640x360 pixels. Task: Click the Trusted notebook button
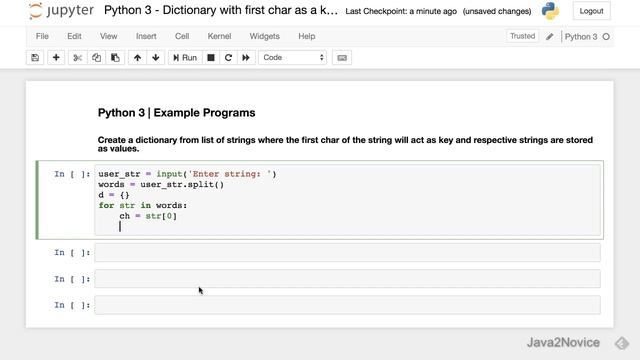tap(522, 36)
